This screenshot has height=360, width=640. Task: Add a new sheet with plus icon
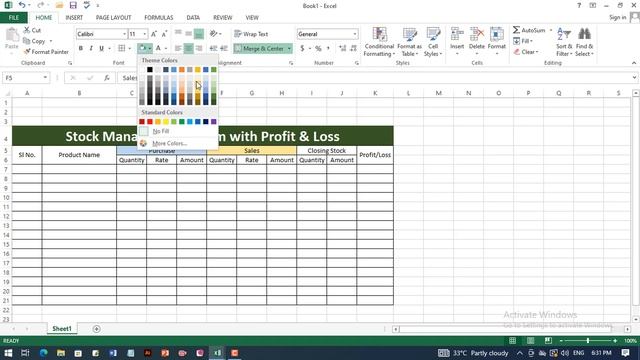pos(96,329)
